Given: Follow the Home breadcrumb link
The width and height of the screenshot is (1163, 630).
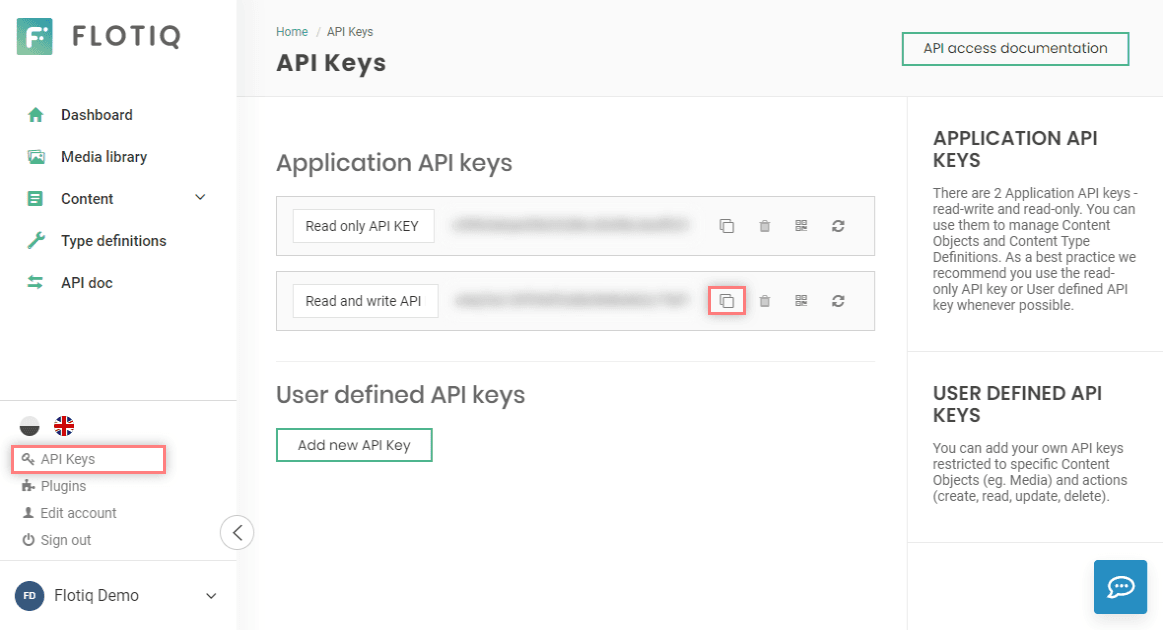Looking at the screenshot, I should [x=291, y=31].
